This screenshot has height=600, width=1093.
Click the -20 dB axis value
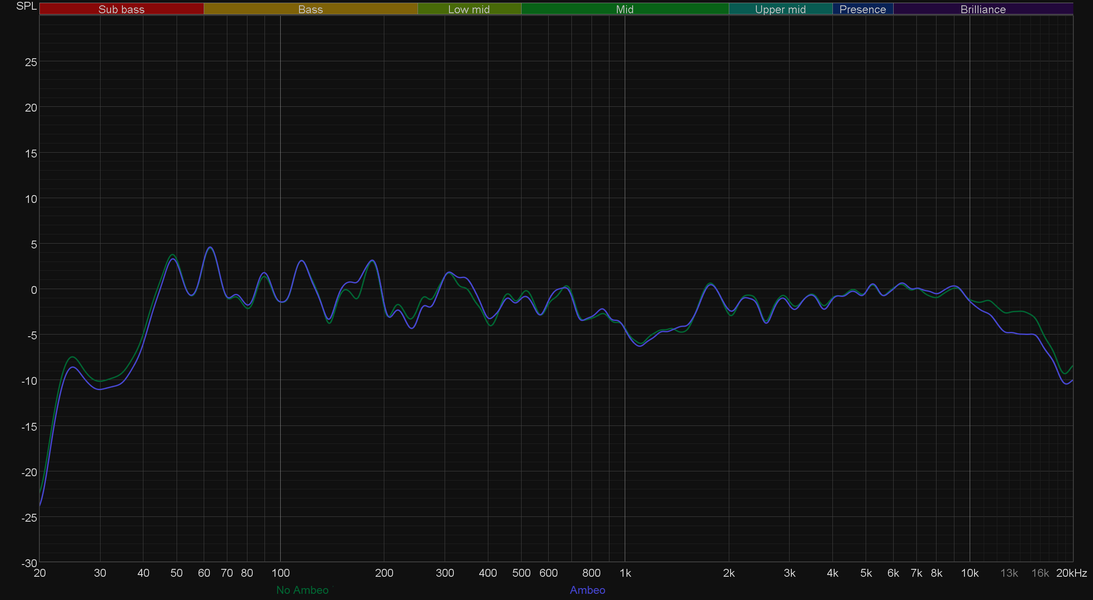pyautogui.click(x=29, y=472)
